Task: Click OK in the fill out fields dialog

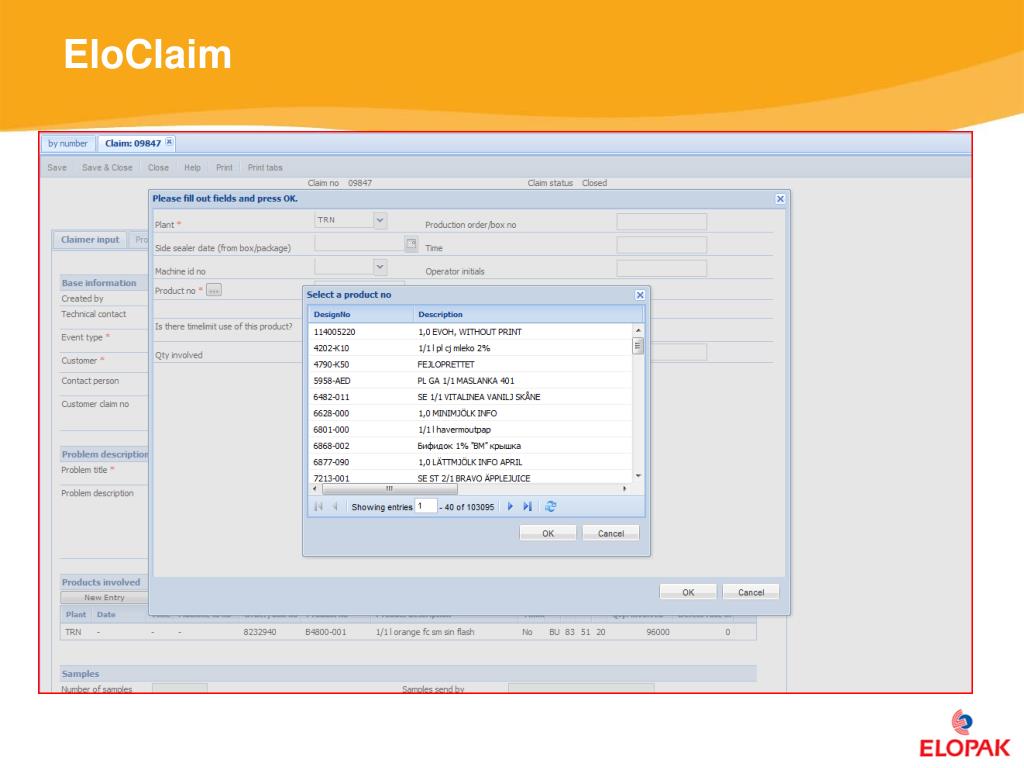Action: 688,592
